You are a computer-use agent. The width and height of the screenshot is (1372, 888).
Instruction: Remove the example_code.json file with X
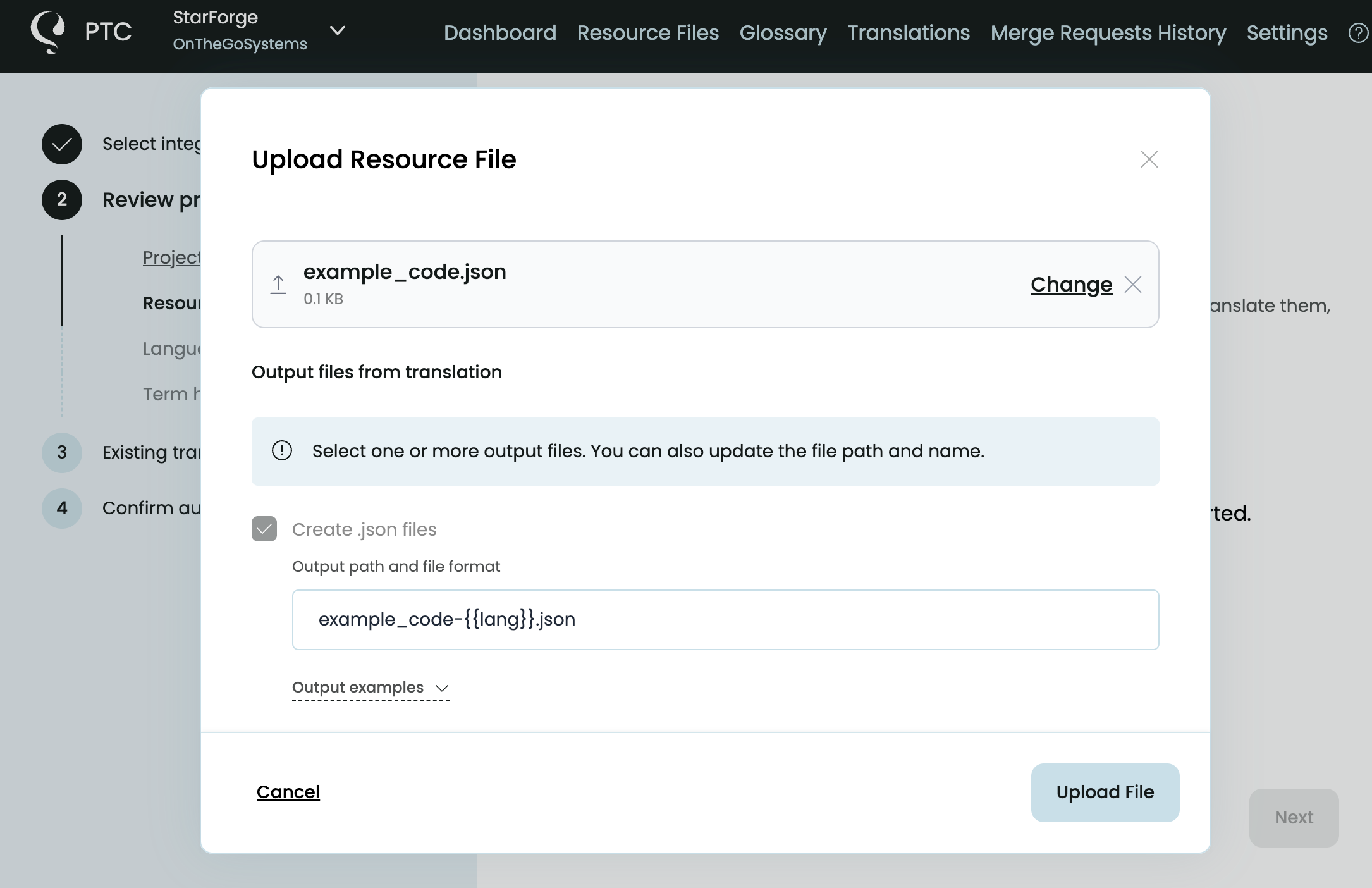click(x=1133, y=285)
